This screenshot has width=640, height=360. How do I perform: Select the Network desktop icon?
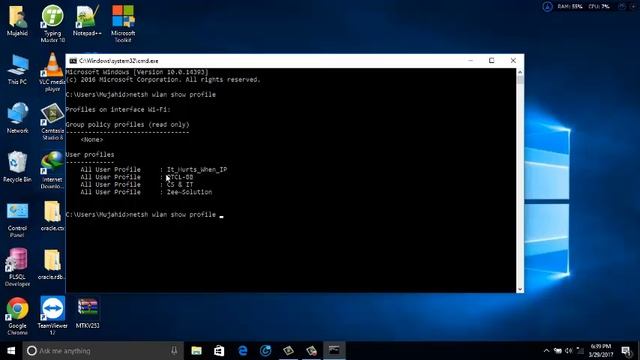pos(17,118)
